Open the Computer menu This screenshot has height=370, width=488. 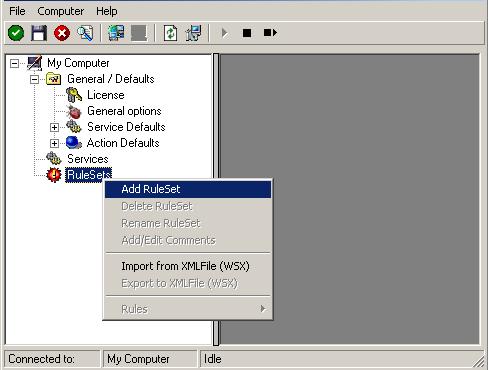[x=61, y=11]
